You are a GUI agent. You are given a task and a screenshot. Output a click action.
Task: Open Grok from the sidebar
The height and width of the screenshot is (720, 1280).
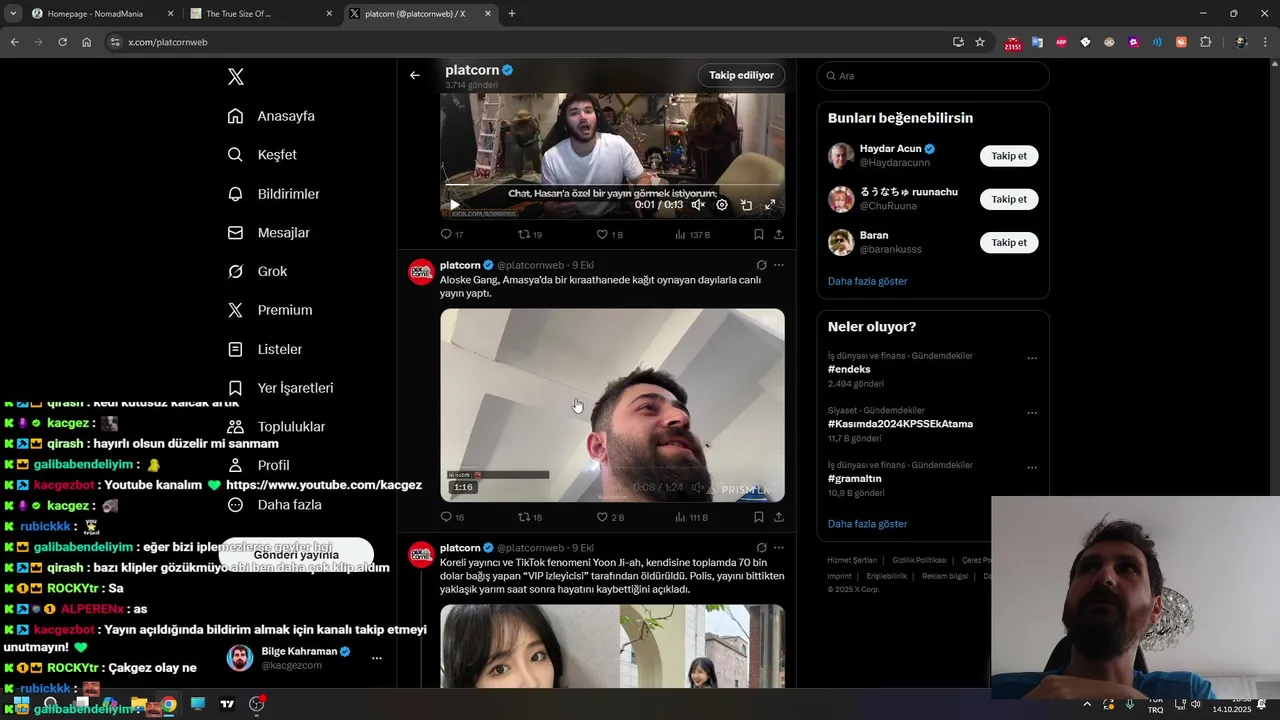[257, 271]
